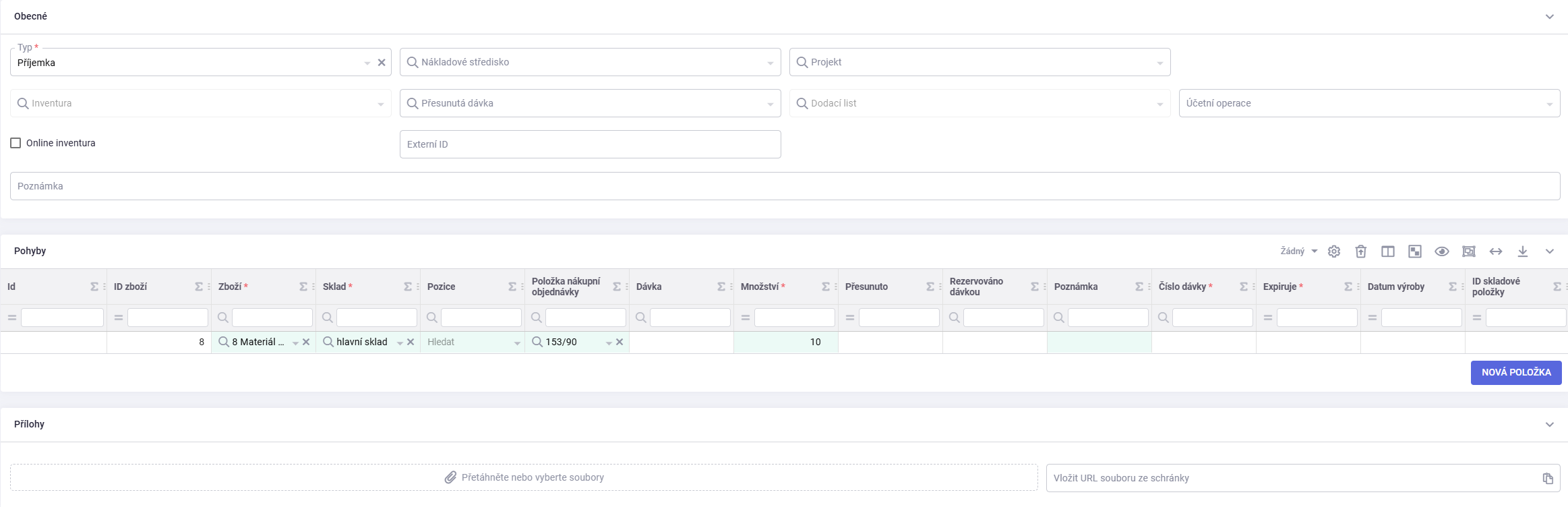Open dropdown arrow of 153/90 cell
This screenshot has height=507, width=1568.
609,342
